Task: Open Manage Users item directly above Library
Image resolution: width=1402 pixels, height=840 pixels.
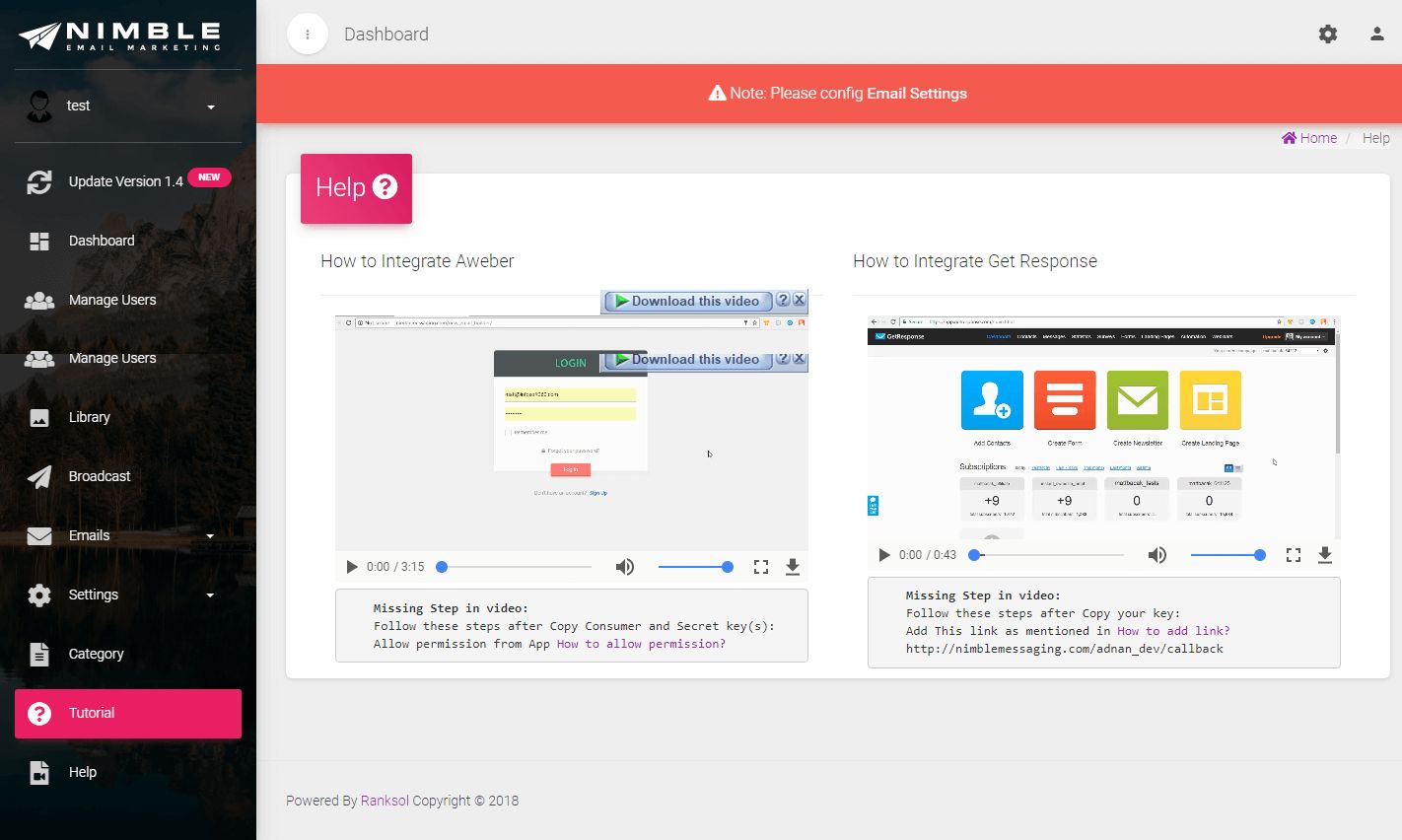Action: [x=128, y=358]
